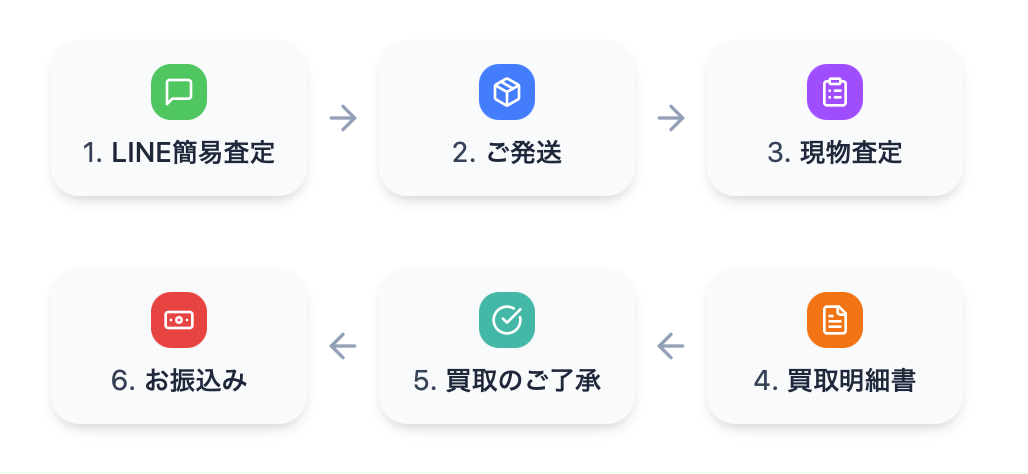
Task: Click arrow between 買取のご了承 and お振込み
Action: click(x=343, y=346)
